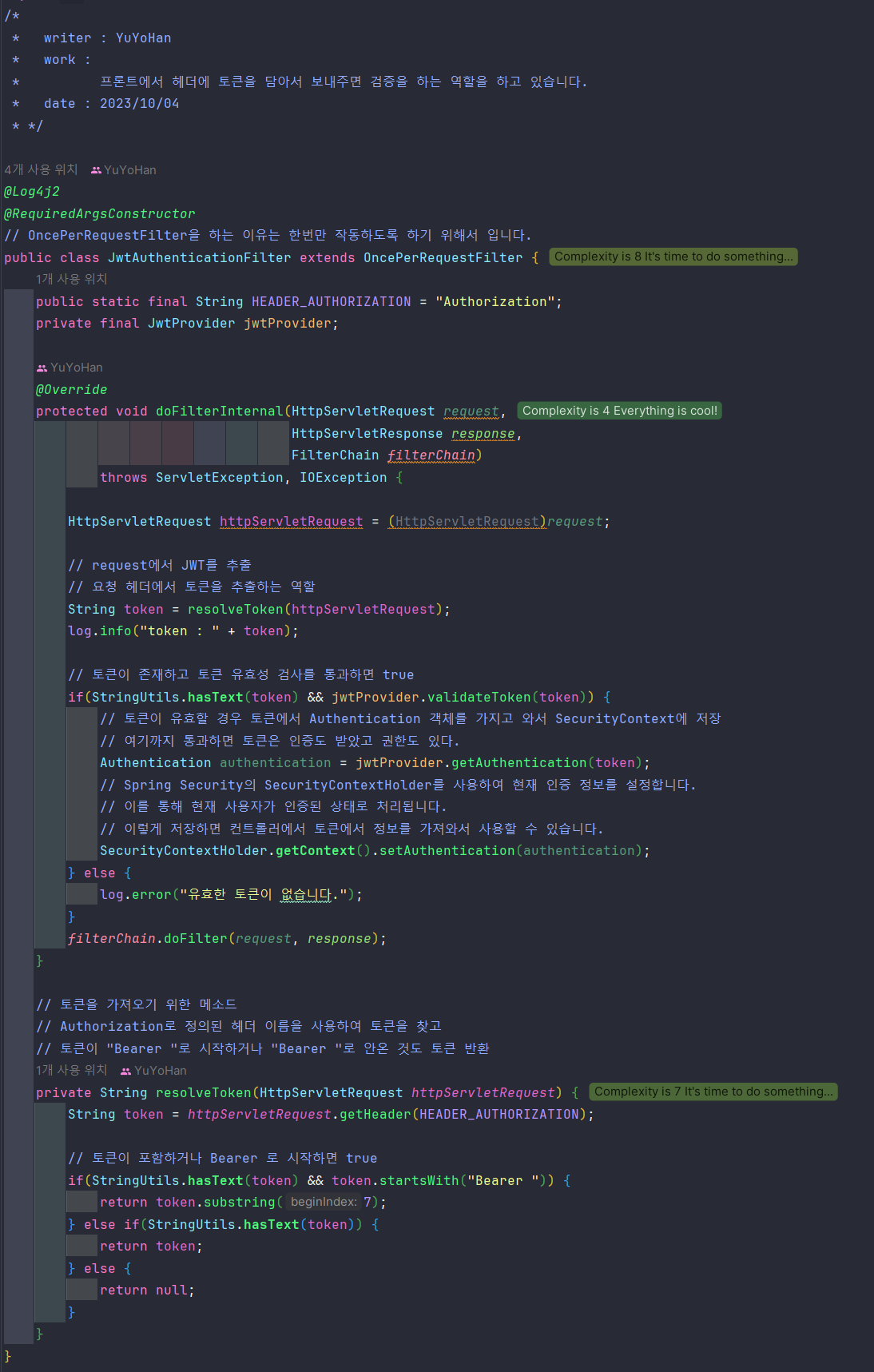
Task: Click the doFilterInternal method name
Action: click(x=220, y=412)
